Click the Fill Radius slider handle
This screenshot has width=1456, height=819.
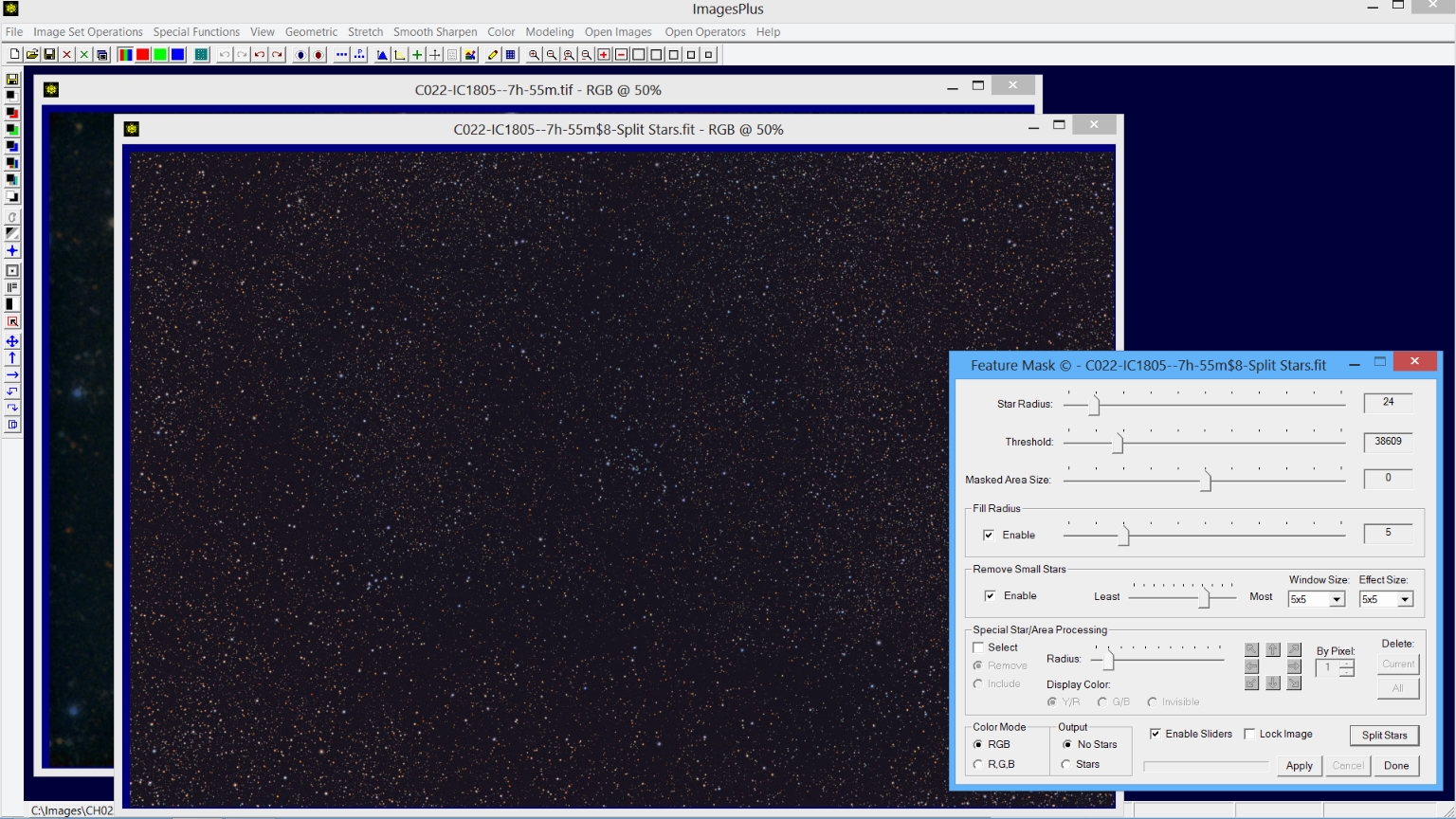(1123, 536)
